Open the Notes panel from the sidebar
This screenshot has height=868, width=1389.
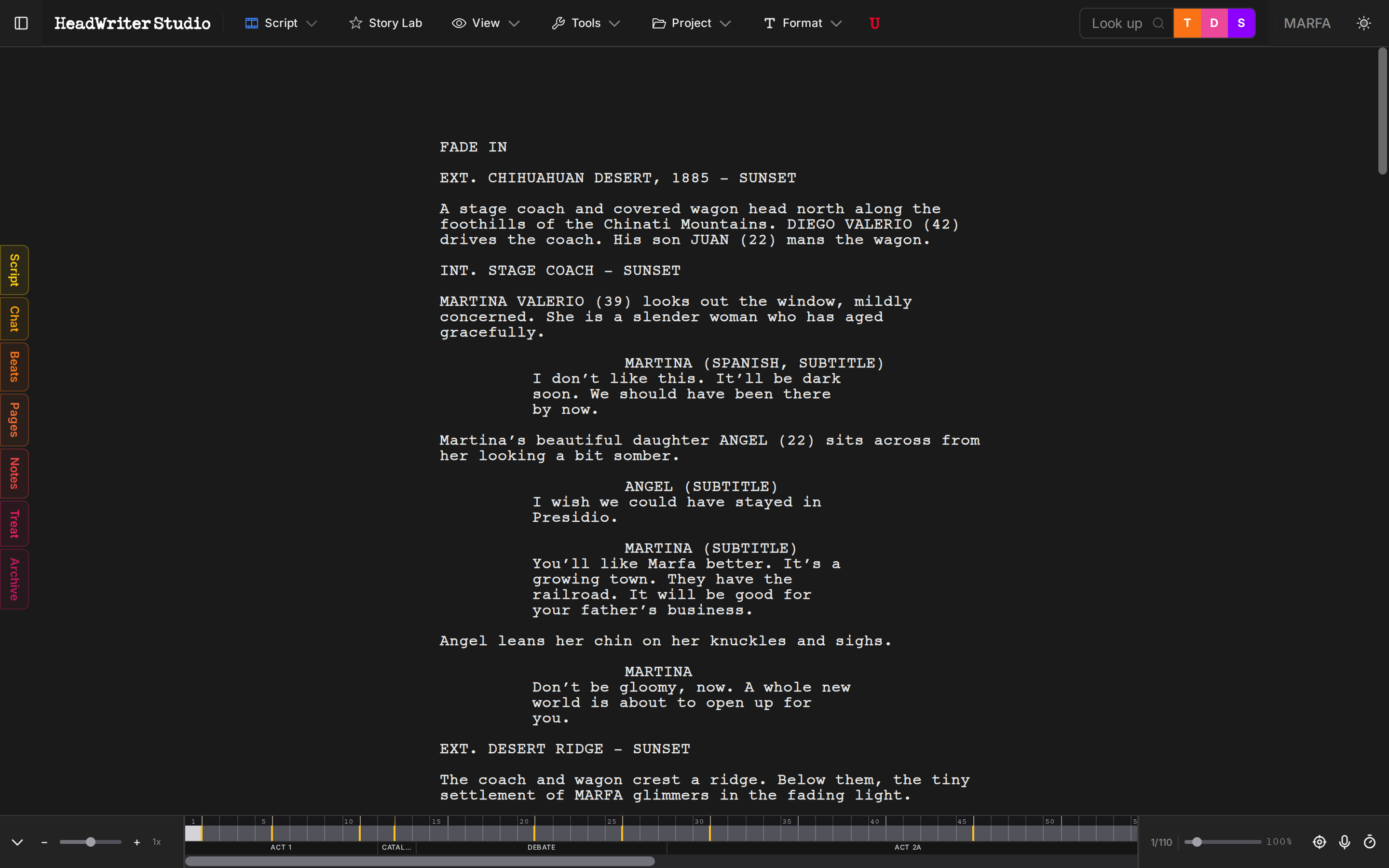click(14, 473)
